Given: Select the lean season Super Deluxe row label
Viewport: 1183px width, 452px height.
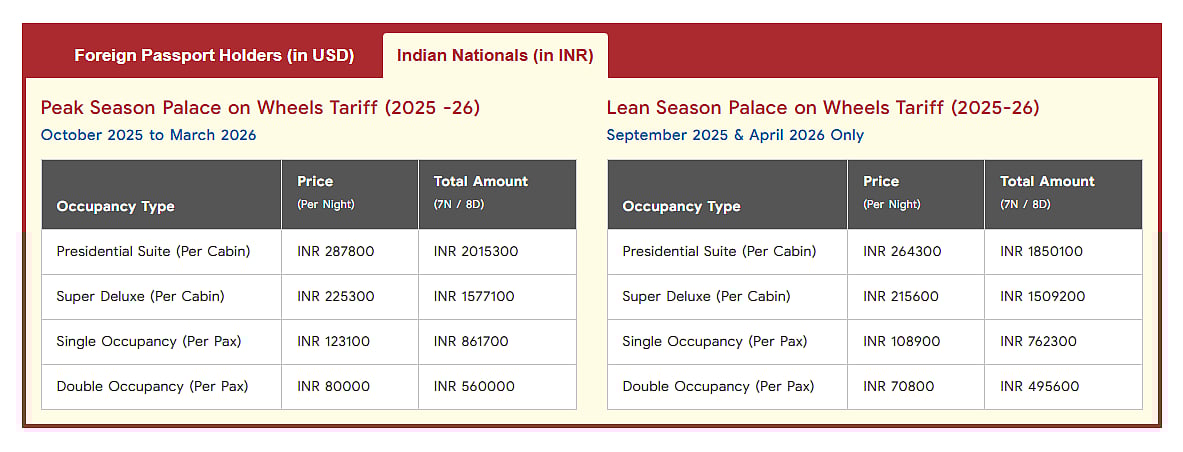Looking at the screenshot, I should pyautogui.click(x=706, y=297).
